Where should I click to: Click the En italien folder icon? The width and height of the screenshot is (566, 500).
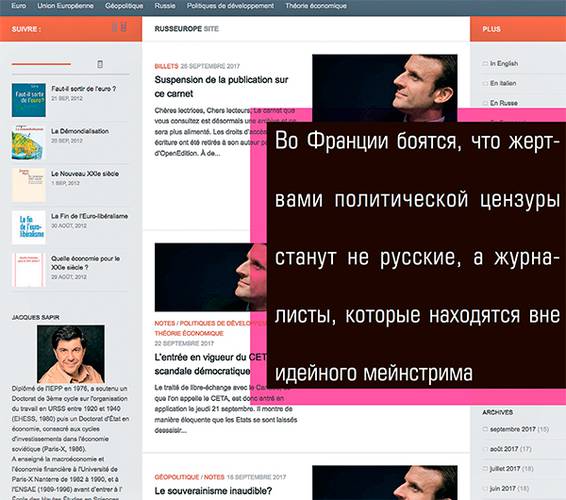(x=485, y=83)
